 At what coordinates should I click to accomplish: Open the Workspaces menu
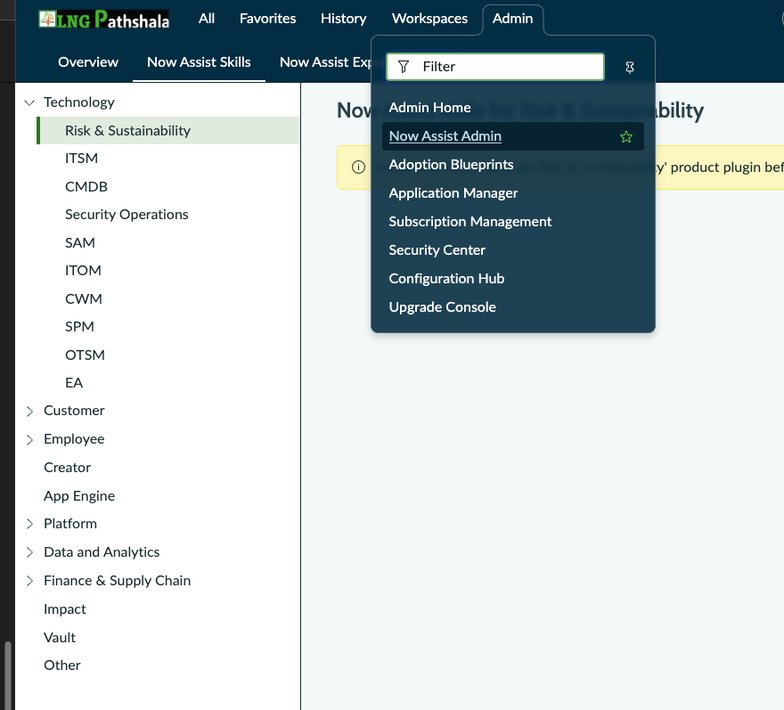tap(430, 18)
